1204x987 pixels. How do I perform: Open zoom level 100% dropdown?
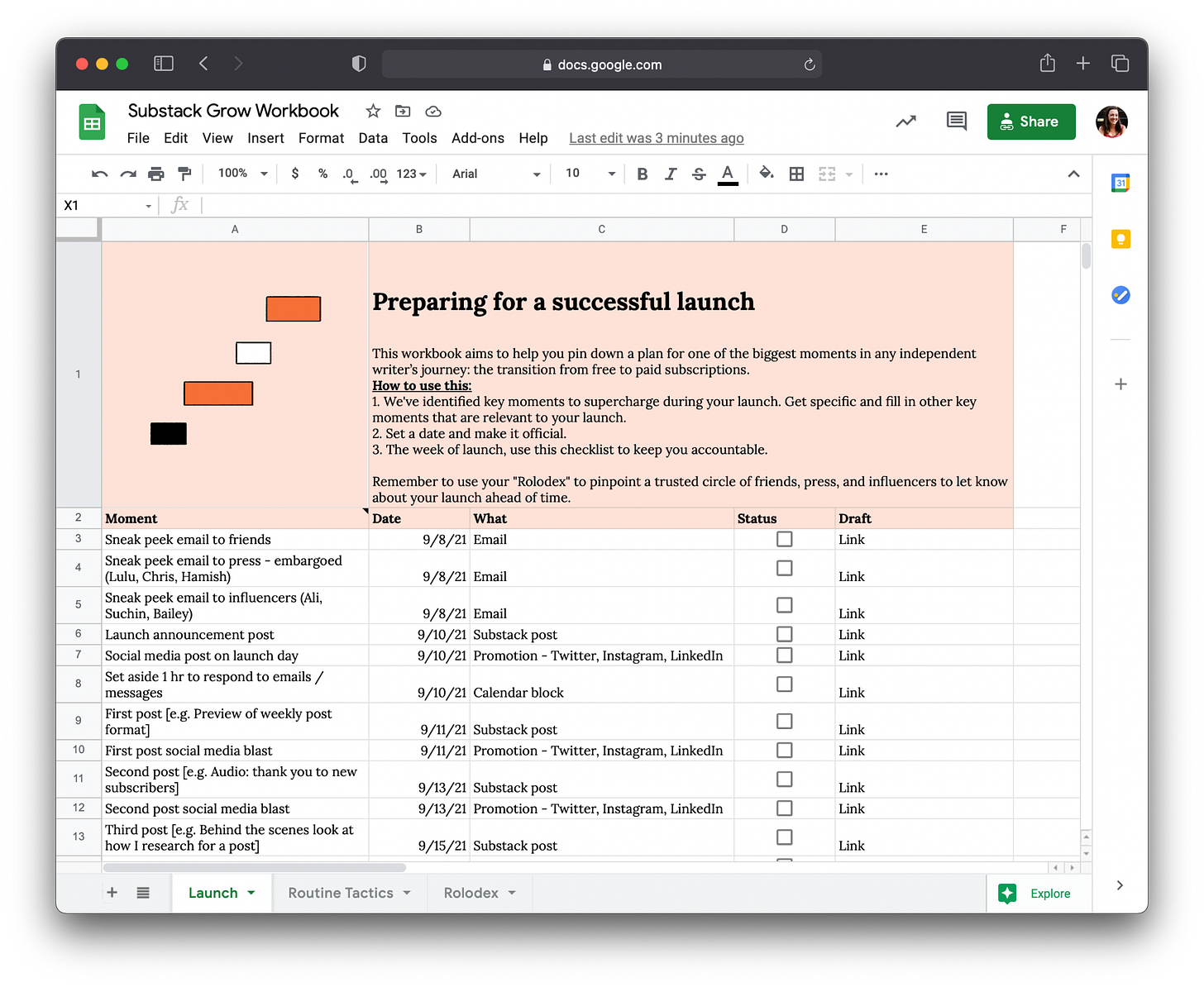[243, 174]
